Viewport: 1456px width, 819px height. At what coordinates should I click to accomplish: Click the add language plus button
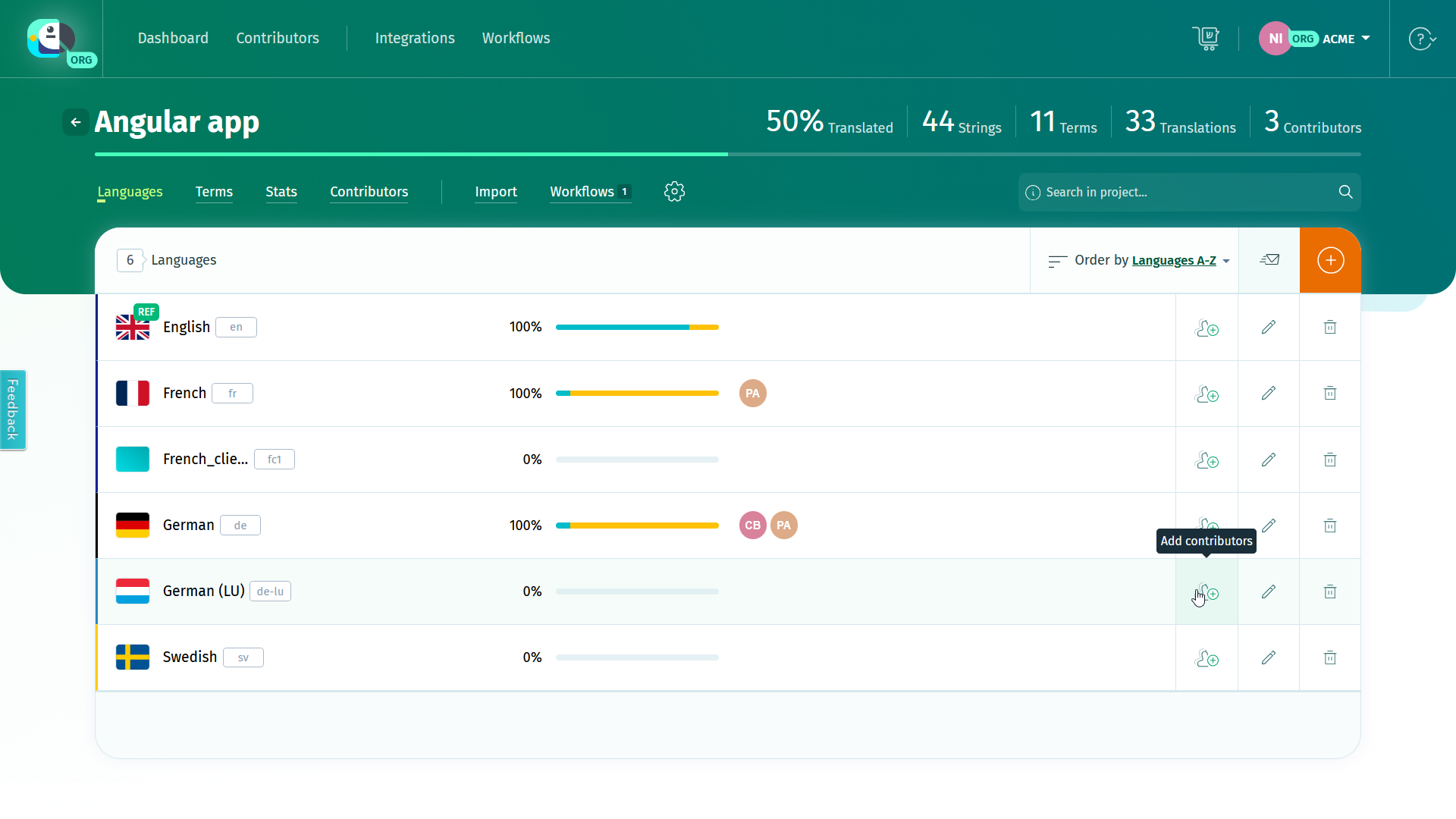click(x=1330, y=260)
